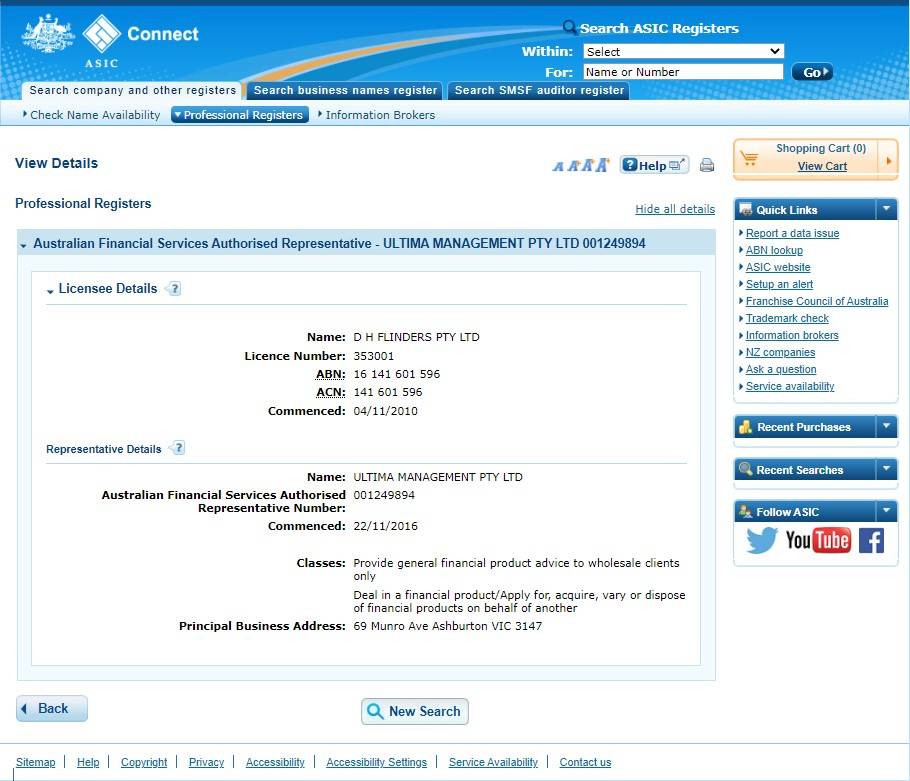The height and width of the screenshot is (781, 910).
Task: Click the Representative Details help question icon
Action: click(x=178, y=448)
